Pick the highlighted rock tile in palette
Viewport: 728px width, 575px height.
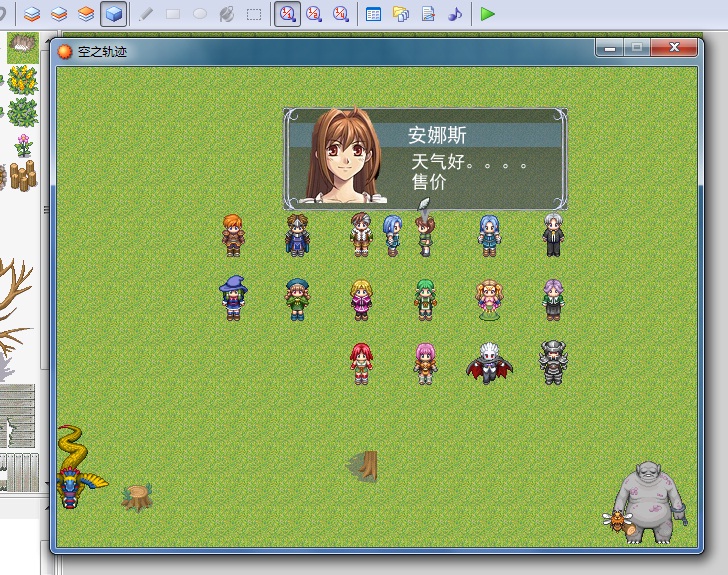pos(23,48)
